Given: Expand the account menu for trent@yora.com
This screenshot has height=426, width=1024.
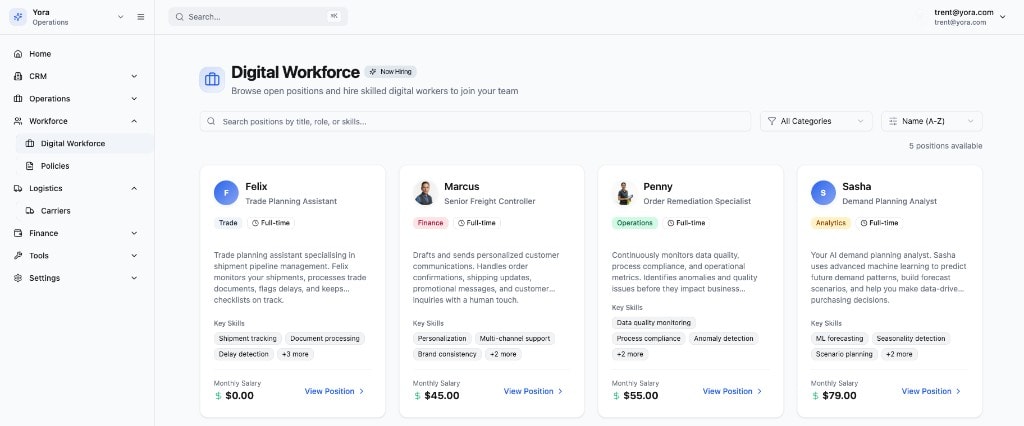Looking at the screenshot, I should pos(1002,17).
